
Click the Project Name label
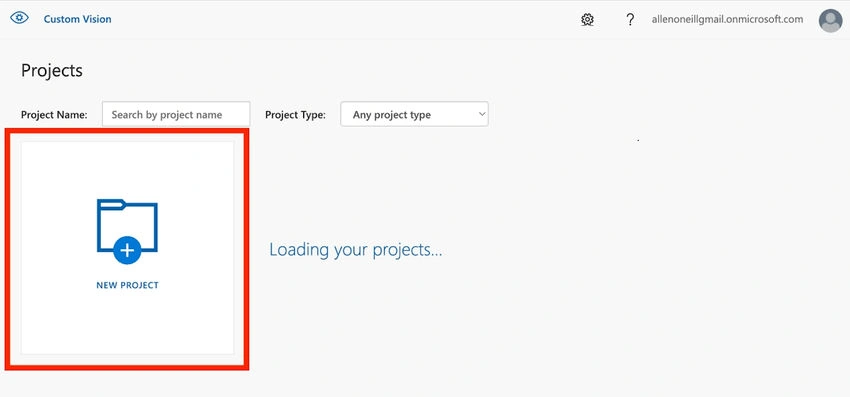[x=54, y=115]
